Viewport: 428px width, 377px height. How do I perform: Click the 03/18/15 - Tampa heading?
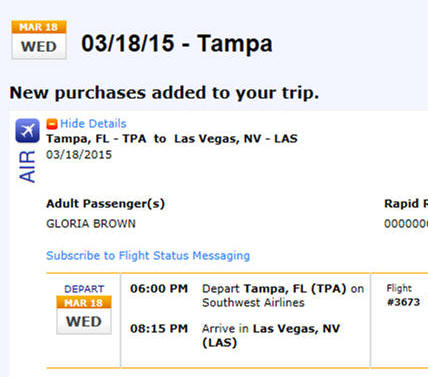[x=177, y=43]
